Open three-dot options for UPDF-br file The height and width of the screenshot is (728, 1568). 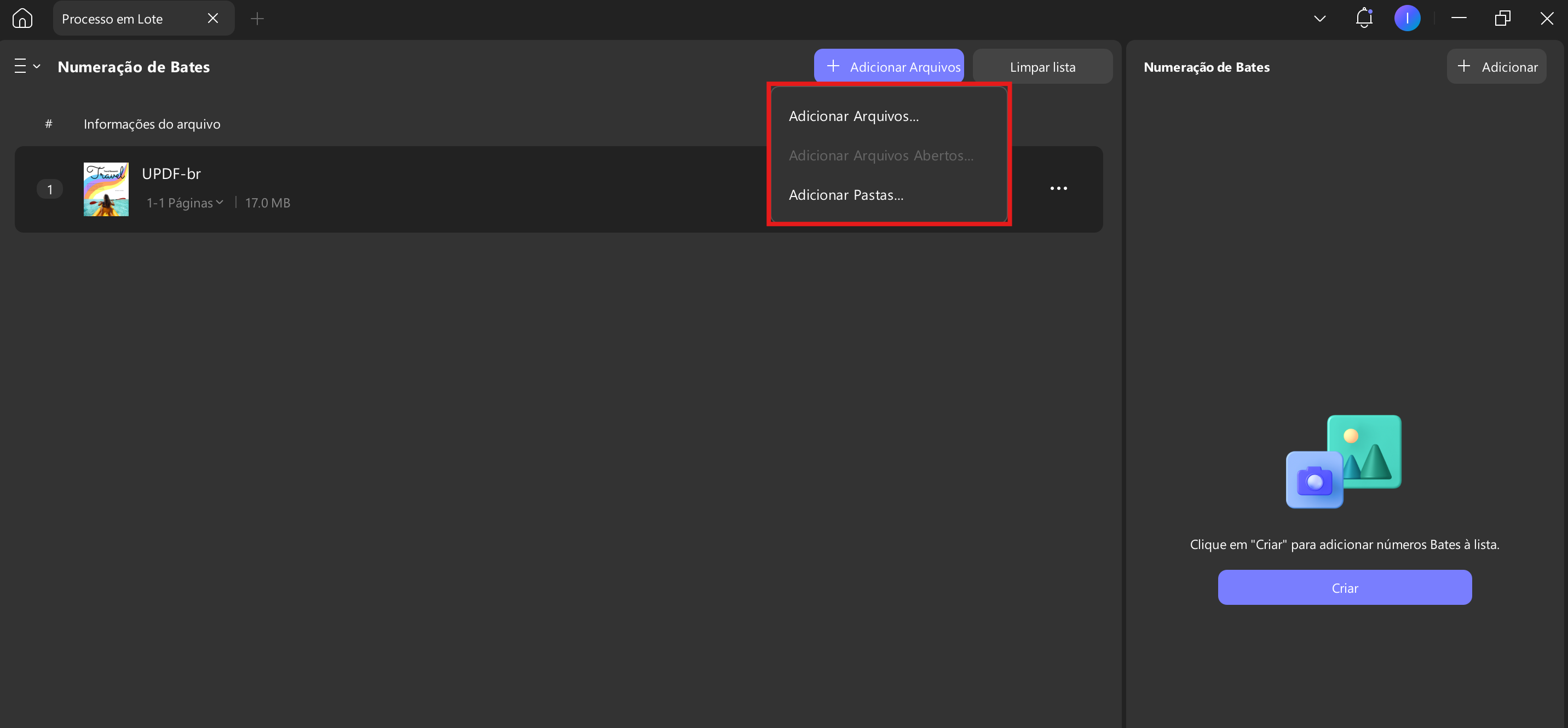[x=1058, y=188]
